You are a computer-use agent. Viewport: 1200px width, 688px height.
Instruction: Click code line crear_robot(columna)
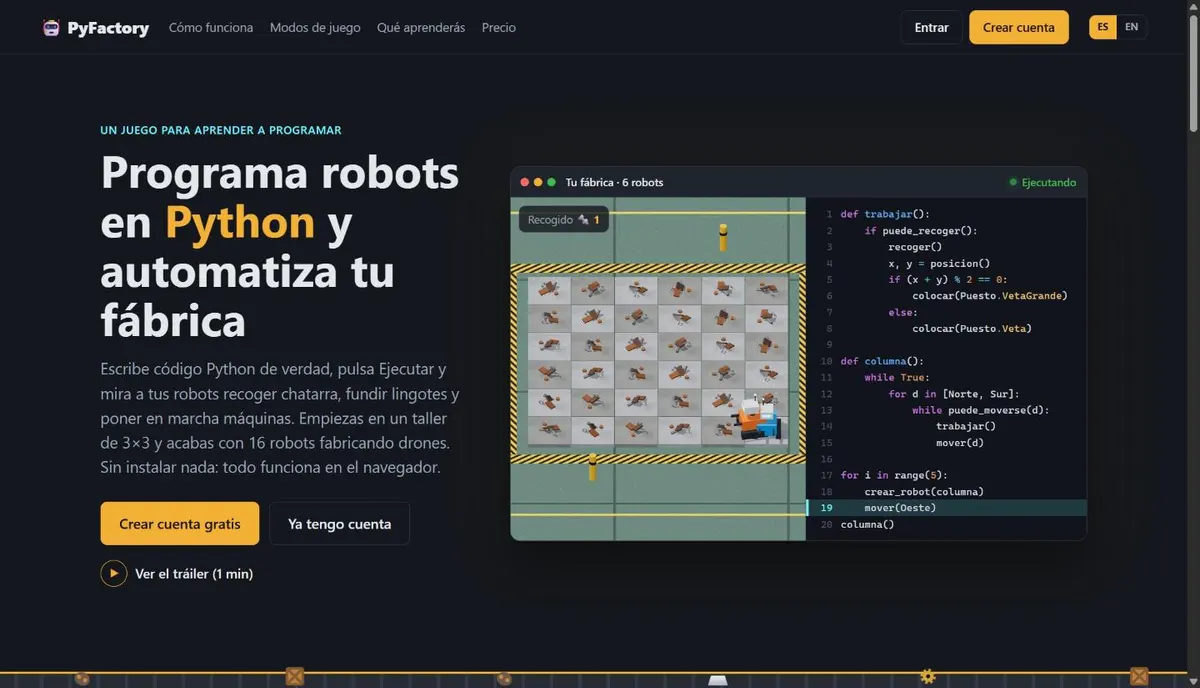(x=924, y=492)
